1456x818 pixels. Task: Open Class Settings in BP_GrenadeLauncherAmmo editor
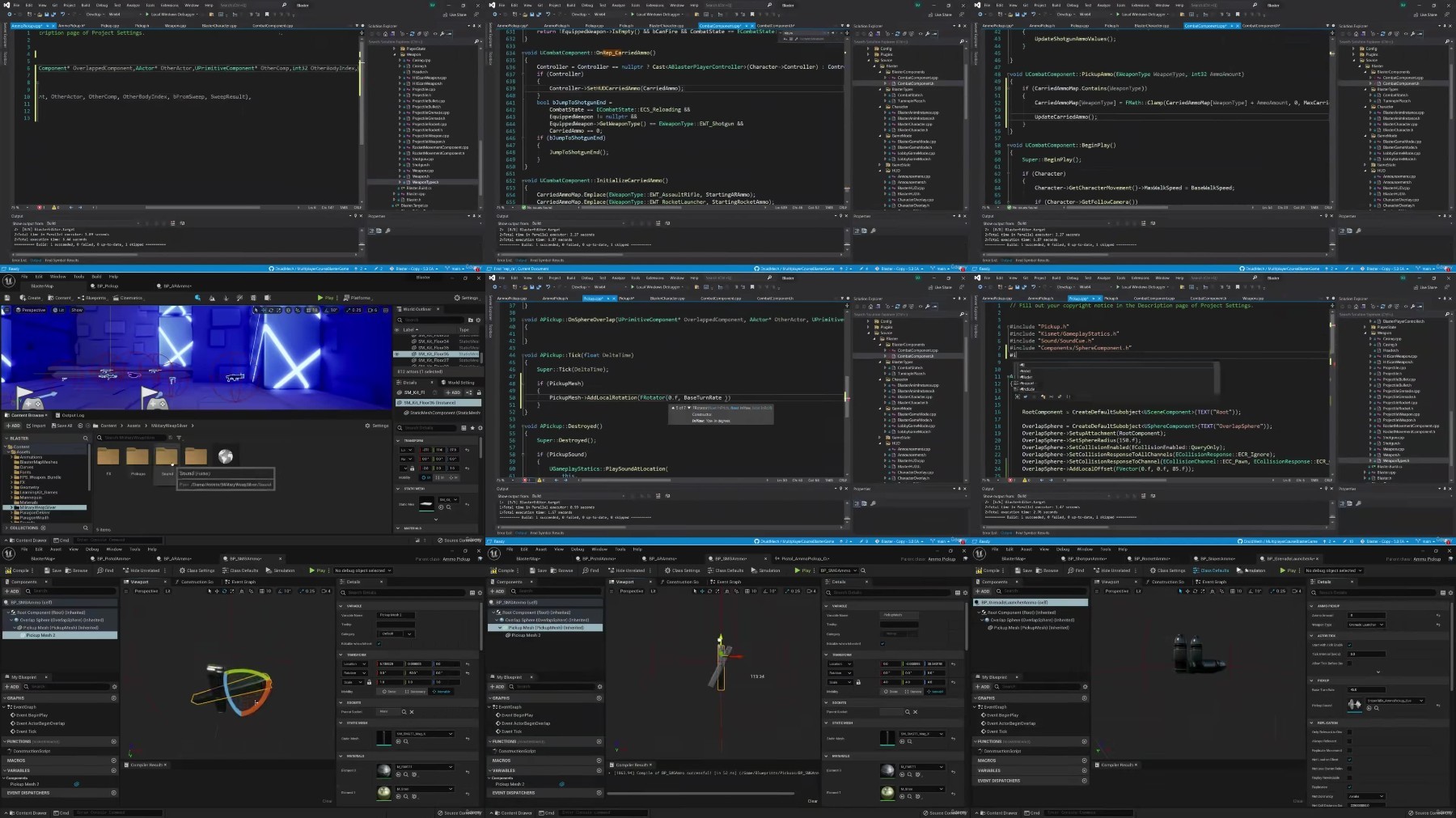(x=1167, y=570)
